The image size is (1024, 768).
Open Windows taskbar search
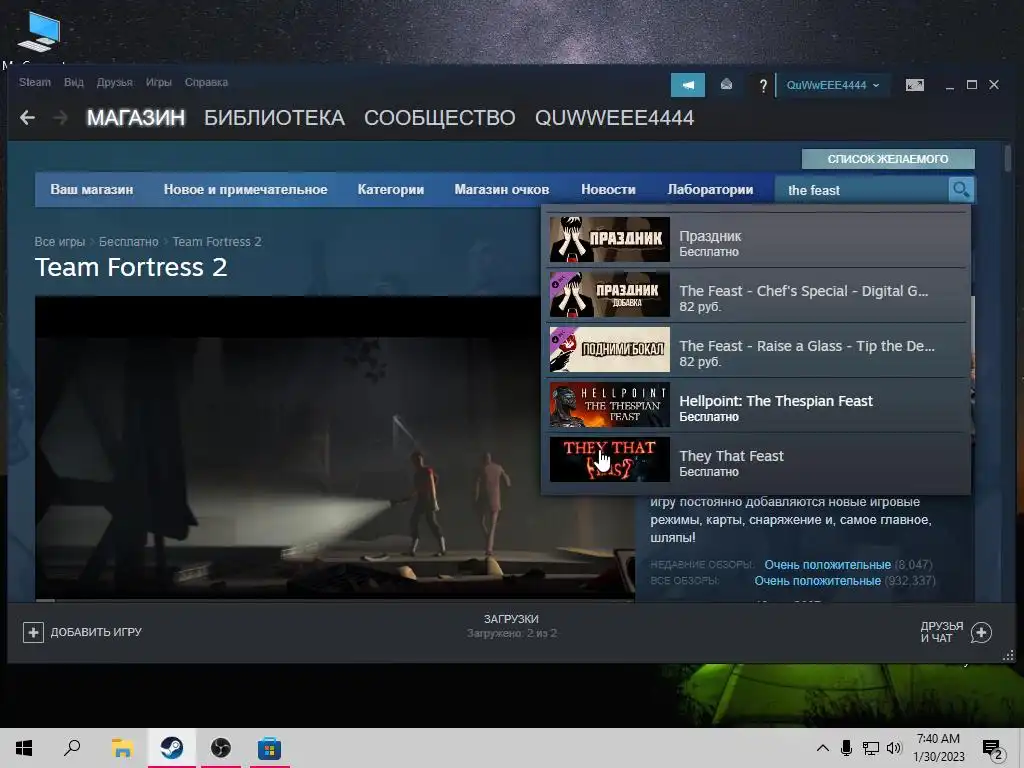point(72,748)
